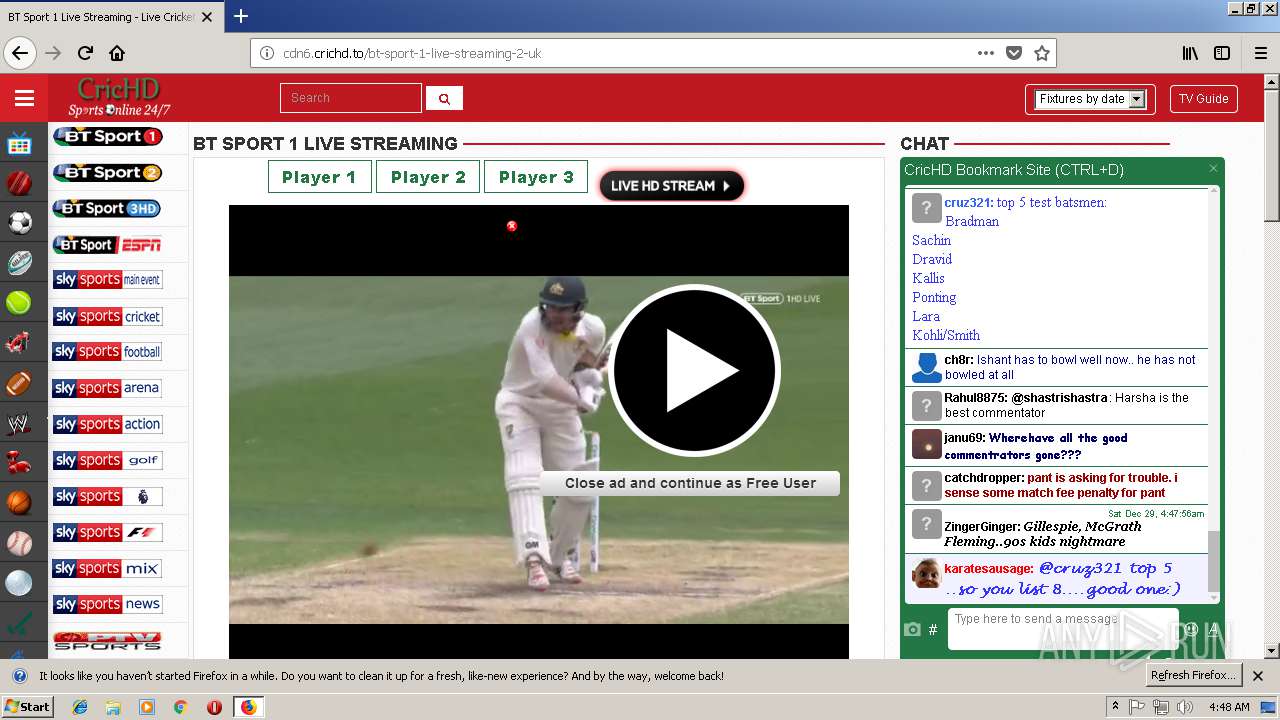The width and height of the screenshot is (1280, 720).
Task: Select the American football sport icon
Action: (x=19, y=383)
